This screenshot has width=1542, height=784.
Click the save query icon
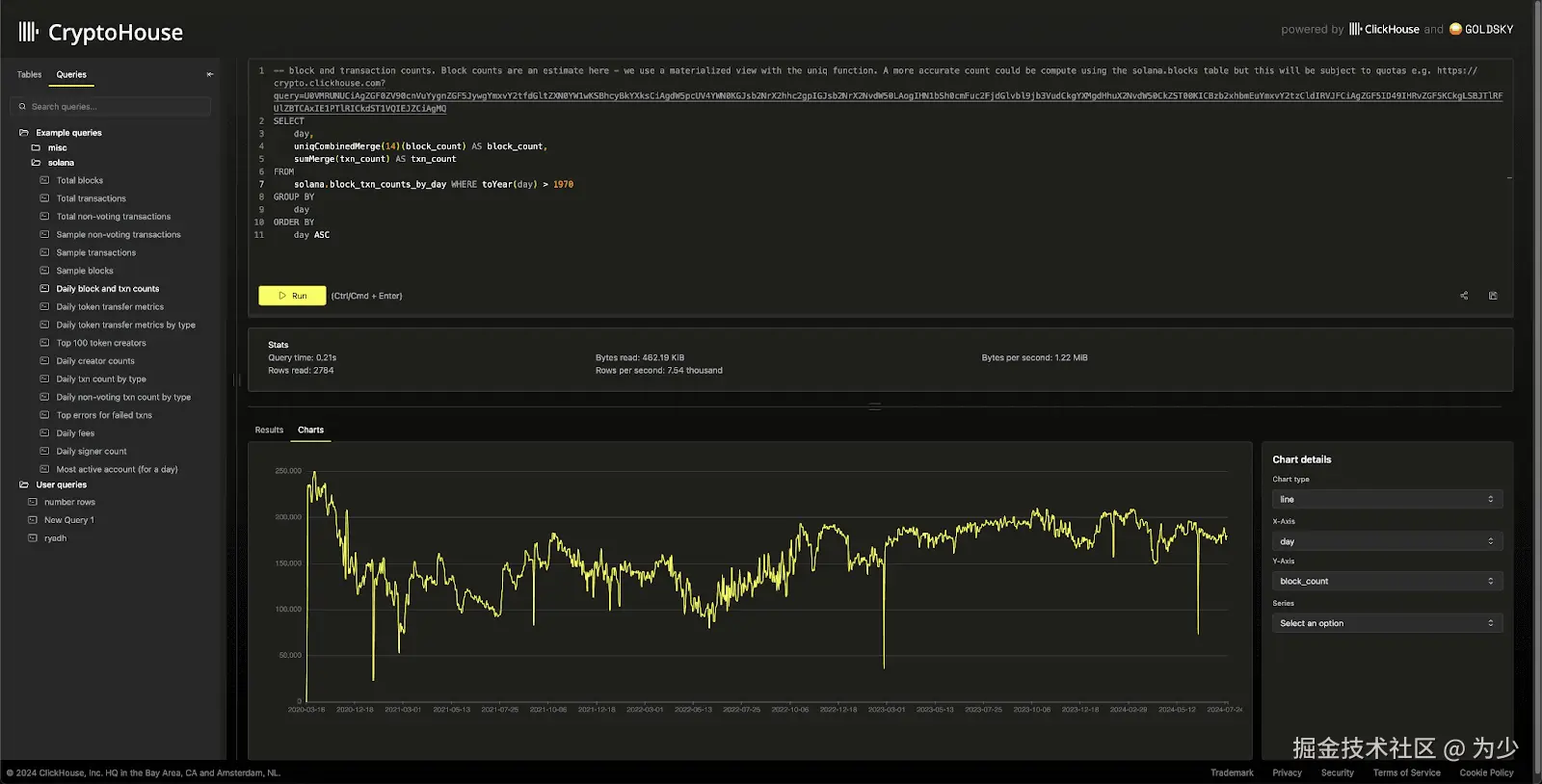[1493, 296]
